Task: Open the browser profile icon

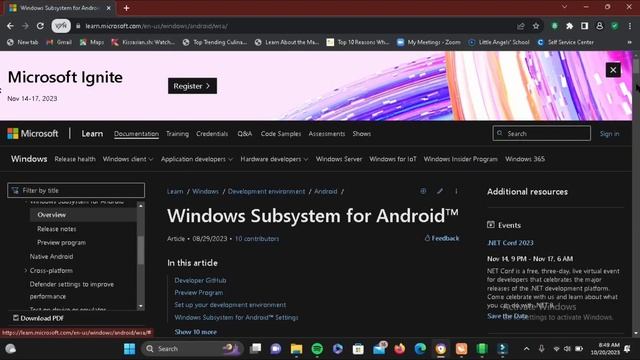Action: point(600,26)
